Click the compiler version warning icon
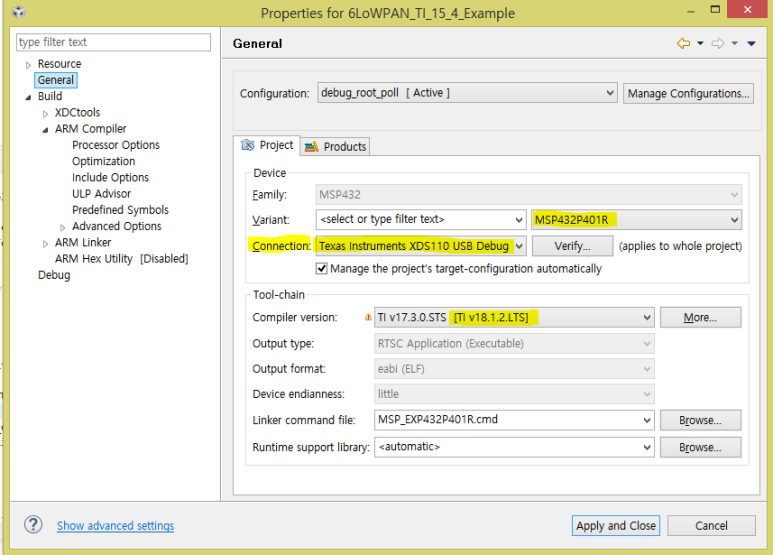The height and width of the screenshot is (555, 773). (x=369, y=318)
